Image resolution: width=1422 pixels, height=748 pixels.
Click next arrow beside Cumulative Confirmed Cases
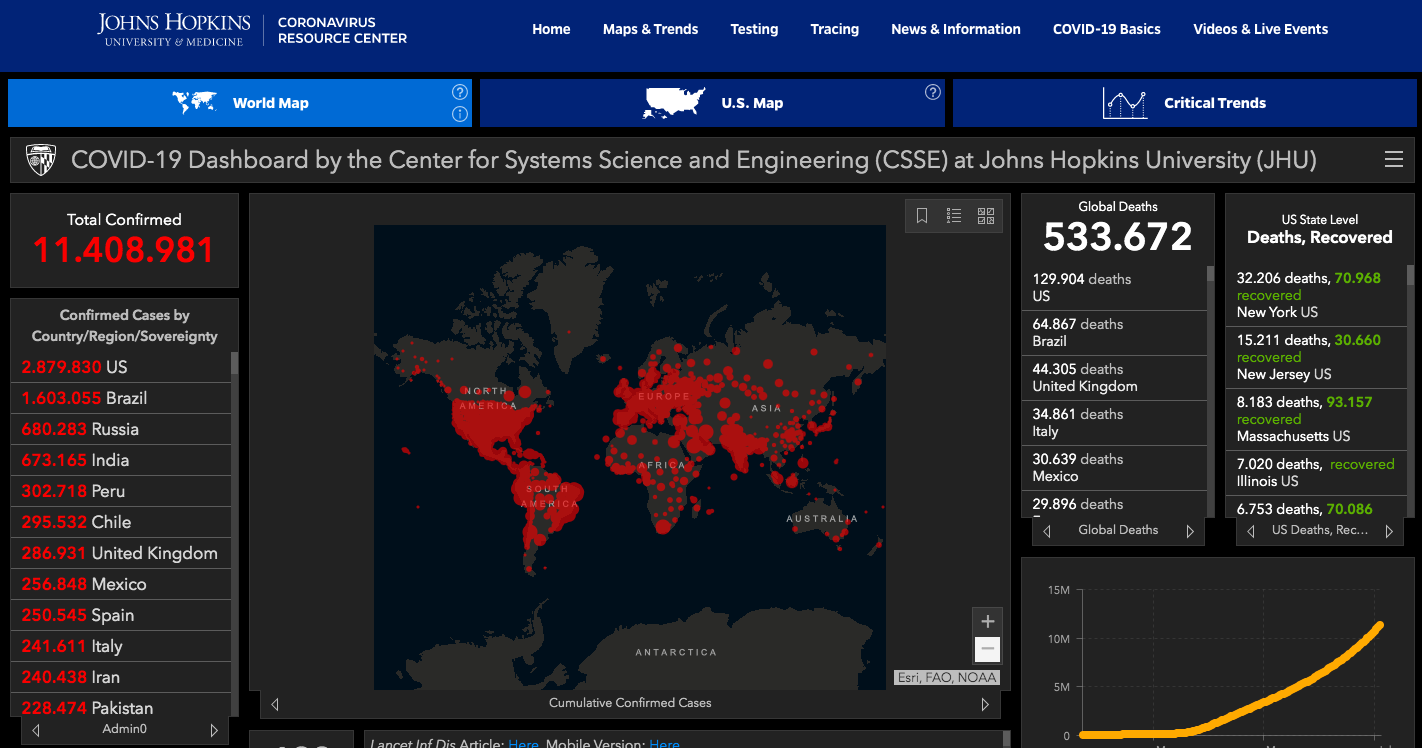tap(984, 704)
